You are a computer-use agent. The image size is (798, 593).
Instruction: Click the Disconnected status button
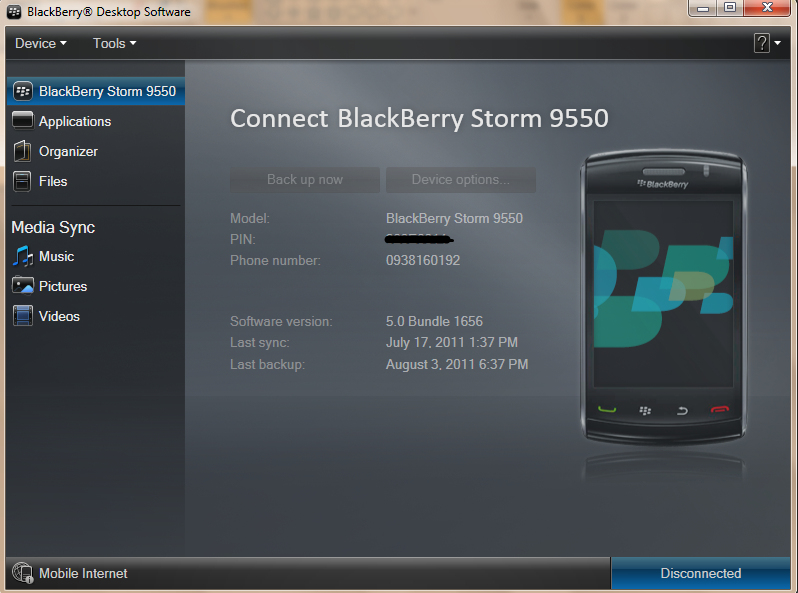tap(700, 573)
